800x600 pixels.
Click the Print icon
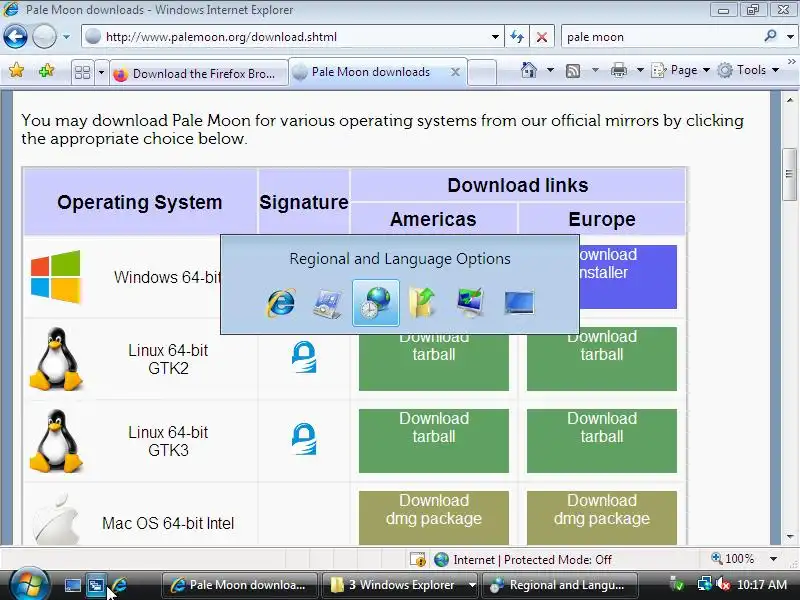[618, 70]
